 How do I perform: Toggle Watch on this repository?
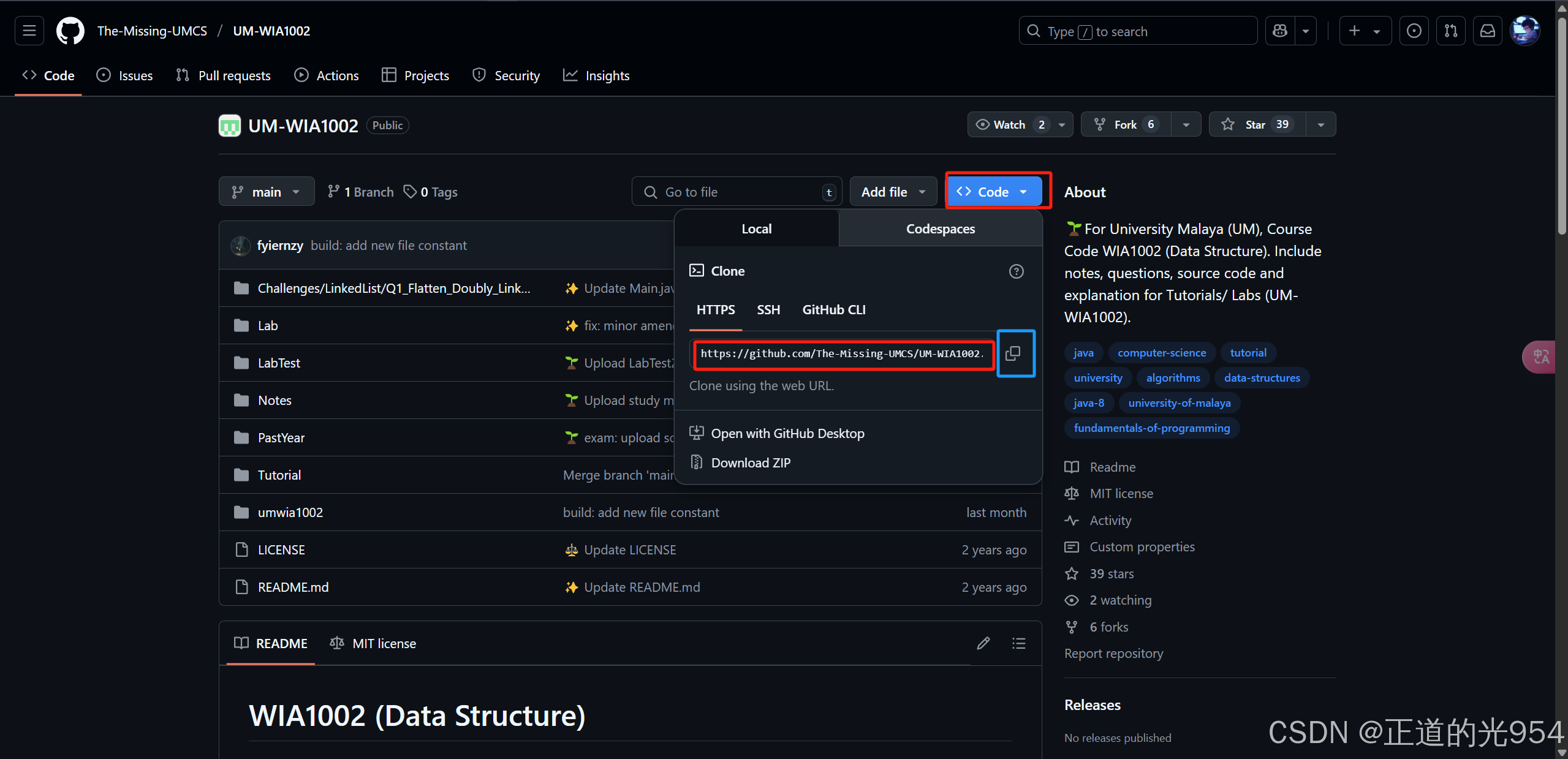click(x=1008, y=124)
